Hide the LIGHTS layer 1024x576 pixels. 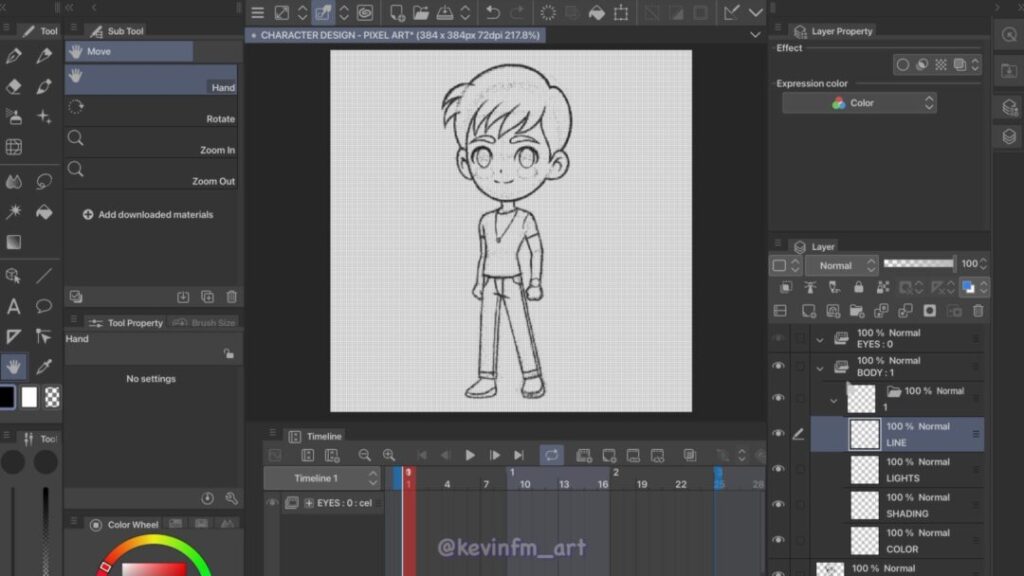pos(778,470)
